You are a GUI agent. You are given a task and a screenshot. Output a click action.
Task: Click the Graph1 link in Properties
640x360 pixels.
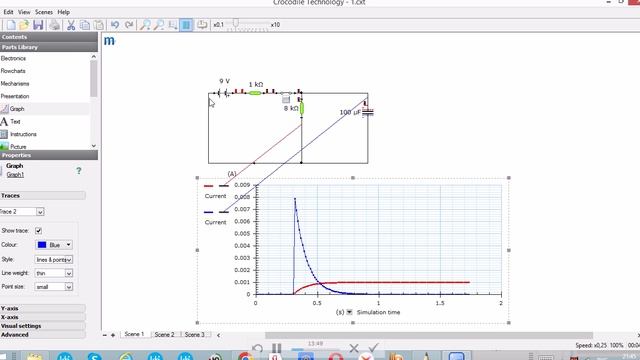click(x=15, y=175)
